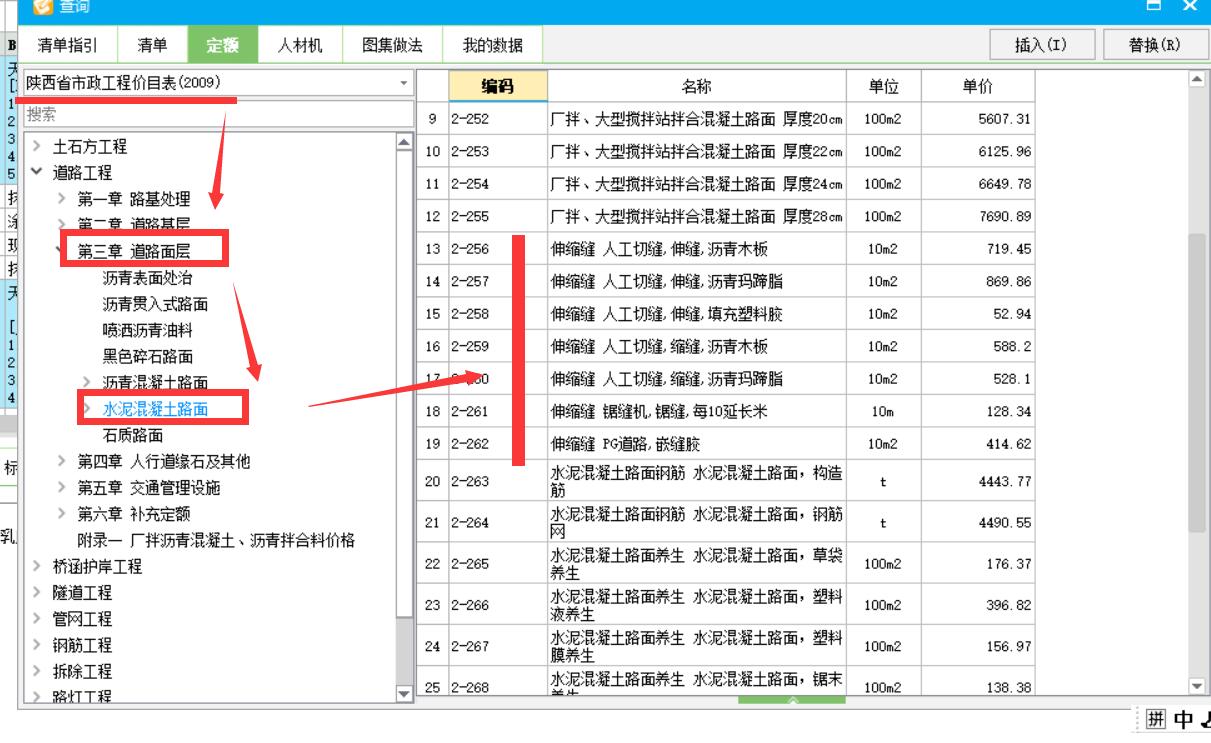Click the 名称 column header

[x=696, y=86]
